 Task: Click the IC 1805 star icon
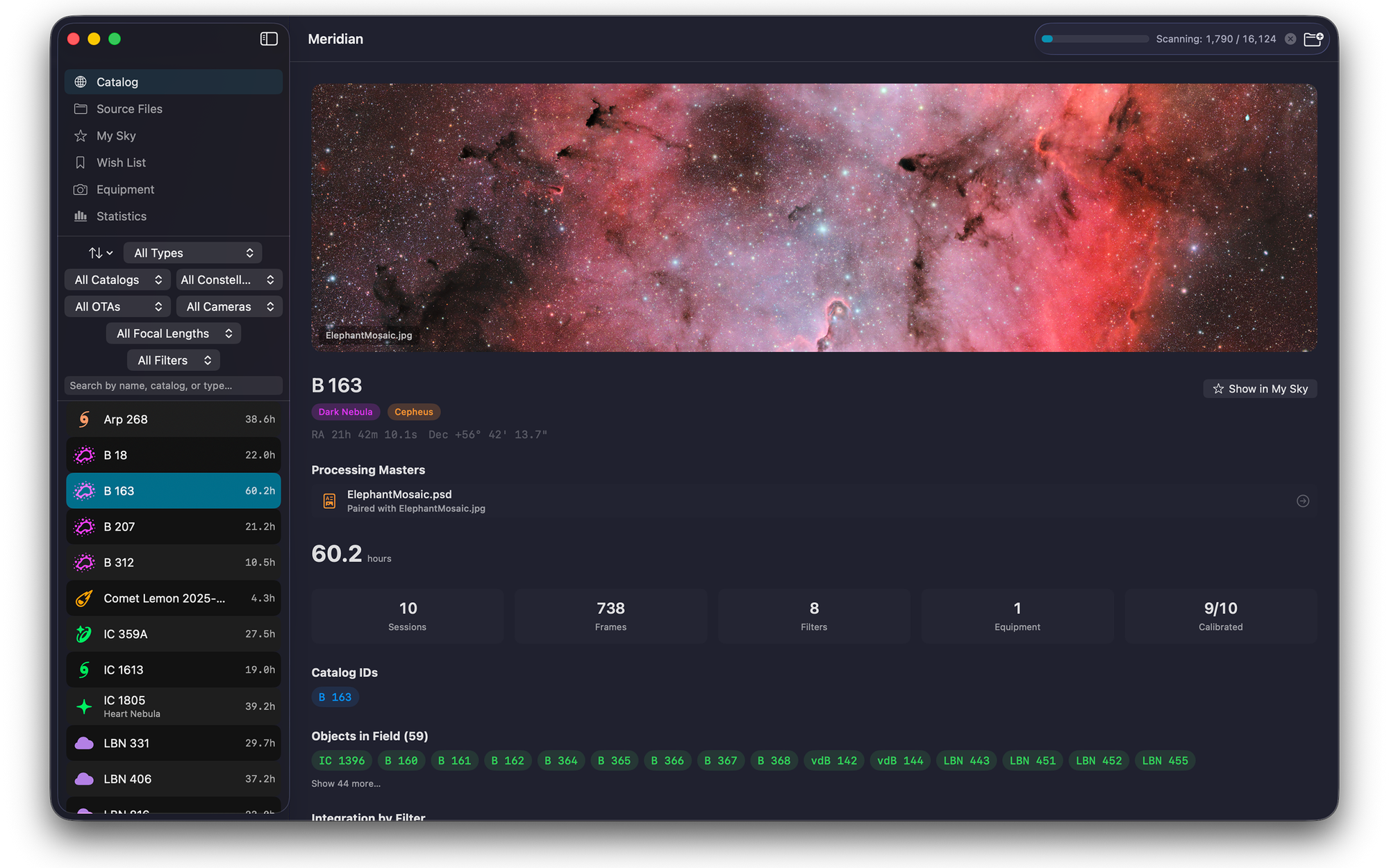pyautogui.click(x=84, y=707)
